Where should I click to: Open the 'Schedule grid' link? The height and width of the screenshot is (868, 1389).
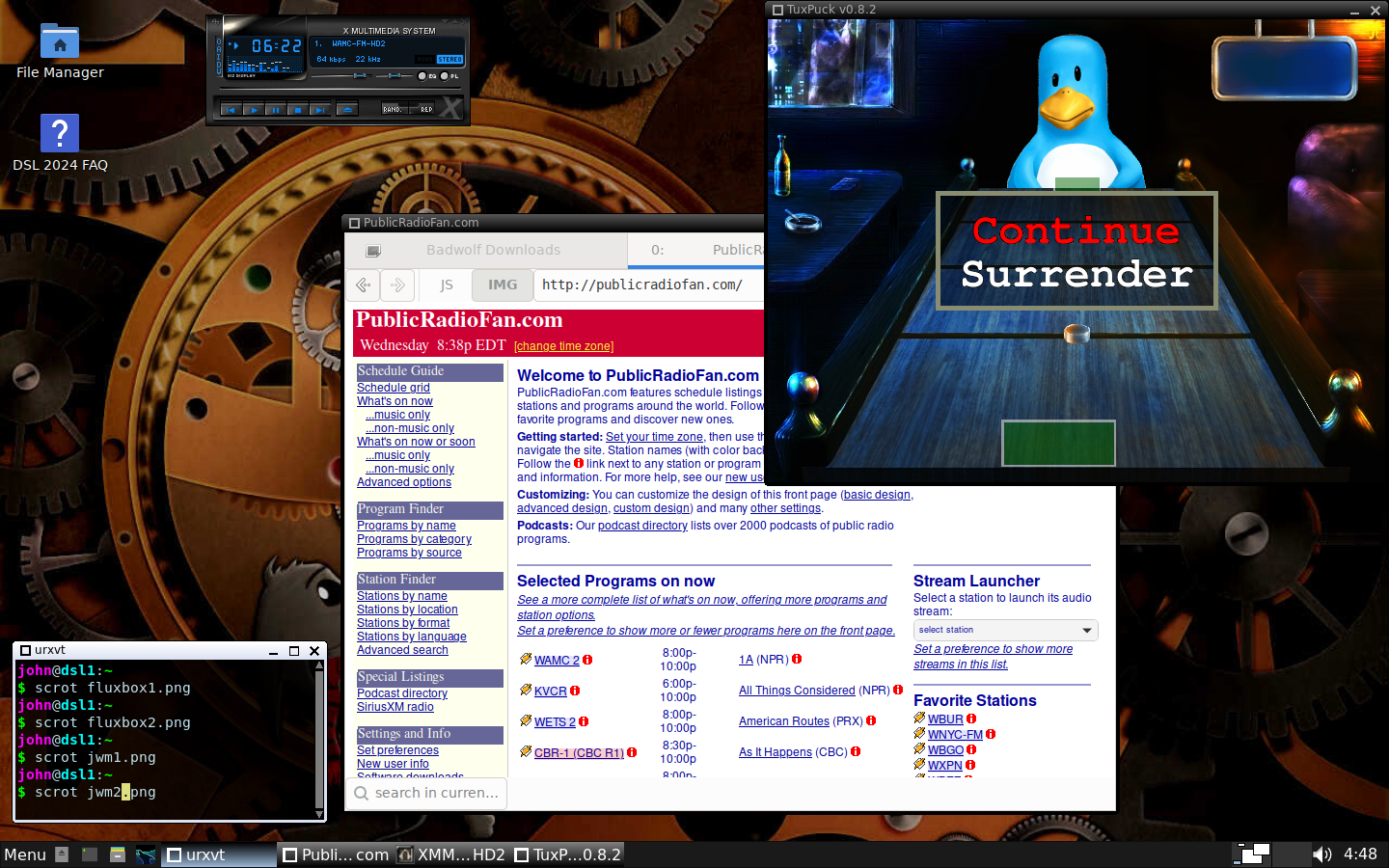pyautogui.click(x=394, y=388)
